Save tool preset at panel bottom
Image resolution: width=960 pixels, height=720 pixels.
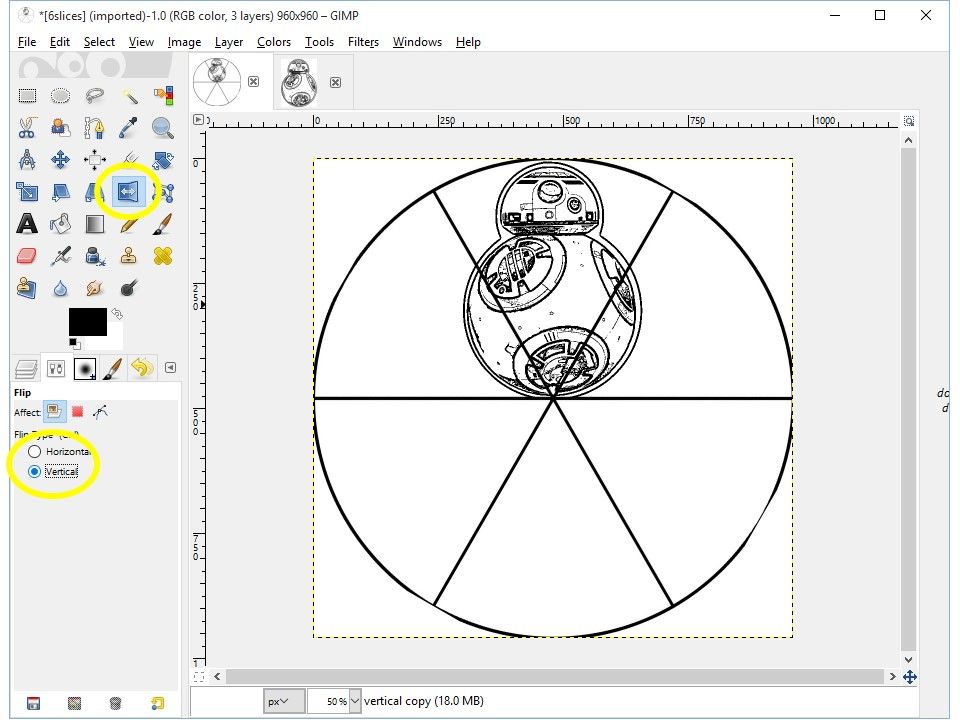coord(34,703)
